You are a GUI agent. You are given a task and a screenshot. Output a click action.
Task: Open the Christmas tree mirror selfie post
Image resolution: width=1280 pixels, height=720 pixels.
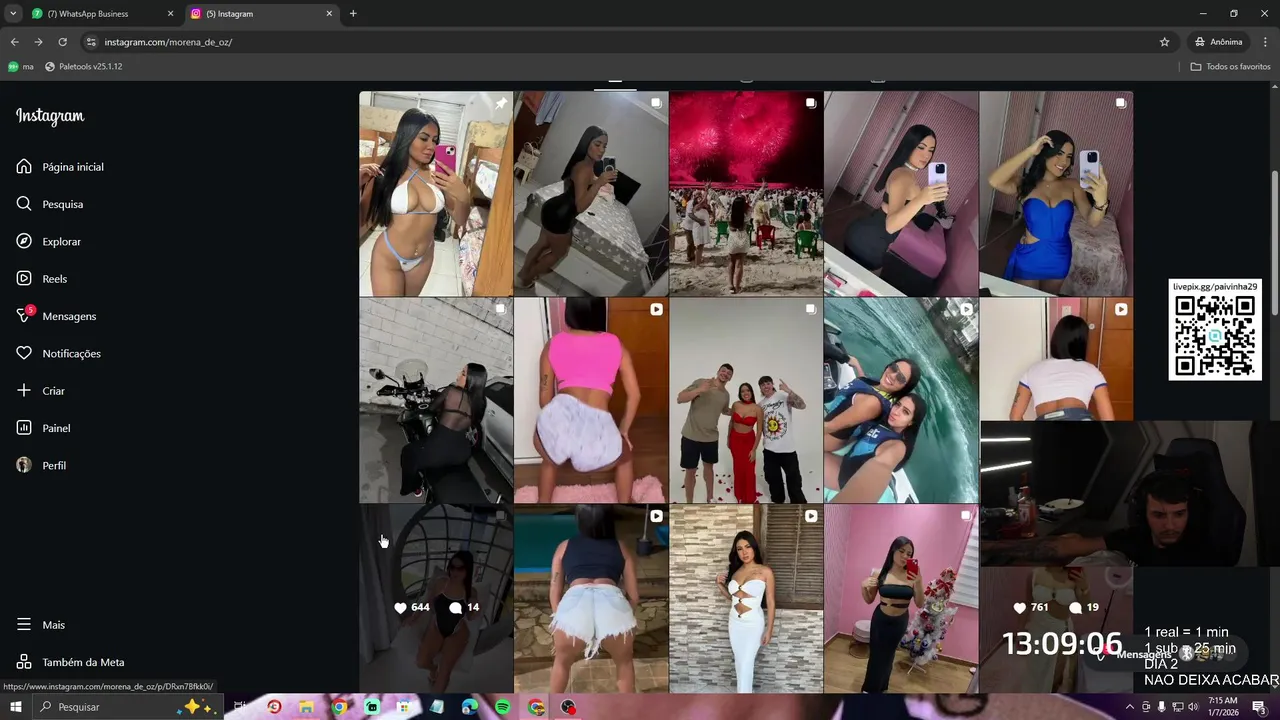[901, 598]
